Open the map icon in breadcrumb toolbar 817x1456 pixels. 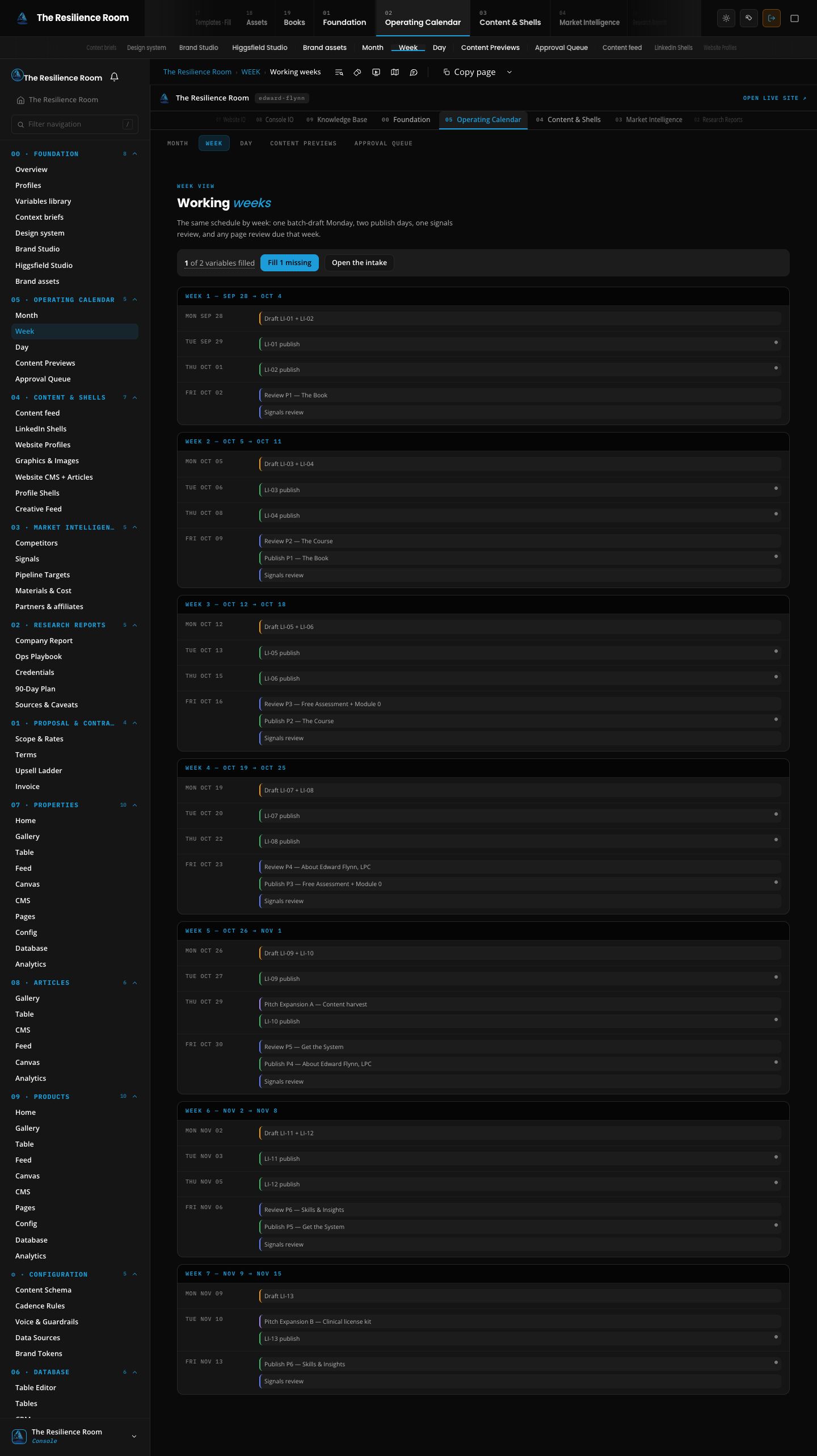coord(395,72)
